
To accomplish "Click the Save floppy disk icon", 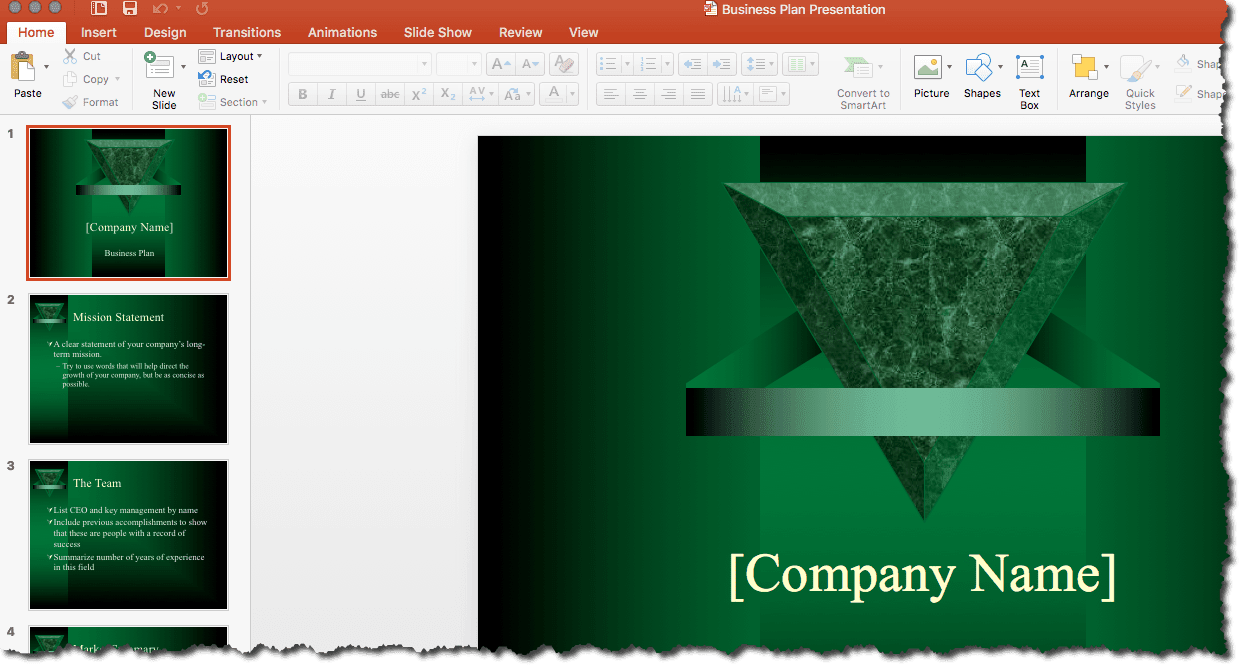I will (x=130, y=9).
